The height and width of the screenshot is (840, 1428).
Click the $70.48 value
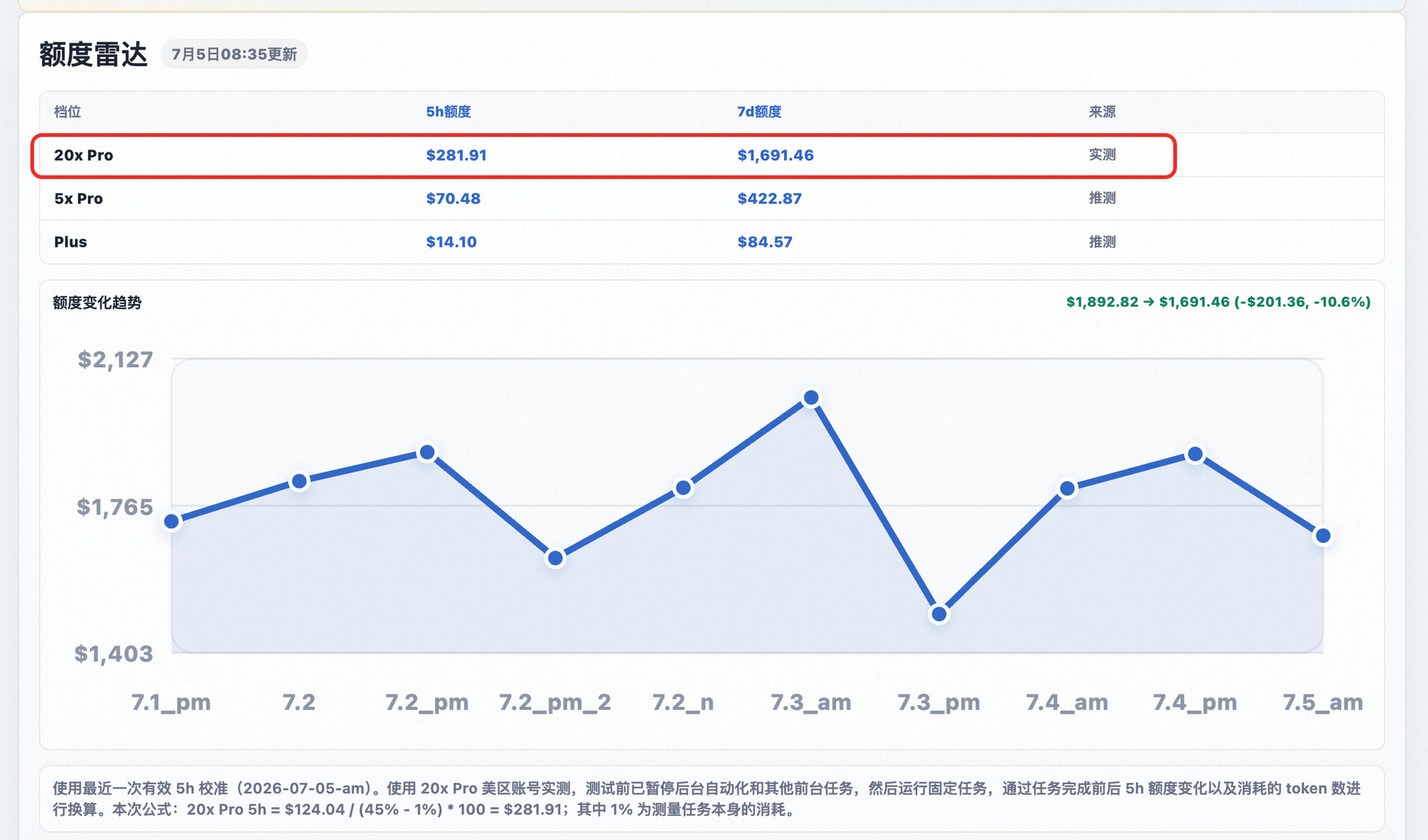click(453, 198)
